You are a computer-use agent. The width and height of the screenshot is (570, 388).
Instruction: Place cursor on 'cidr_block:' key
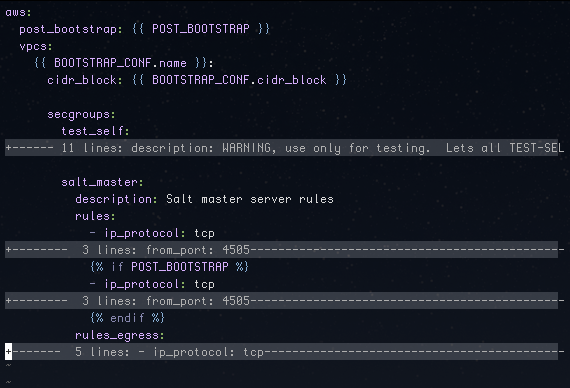click(85, 80)
